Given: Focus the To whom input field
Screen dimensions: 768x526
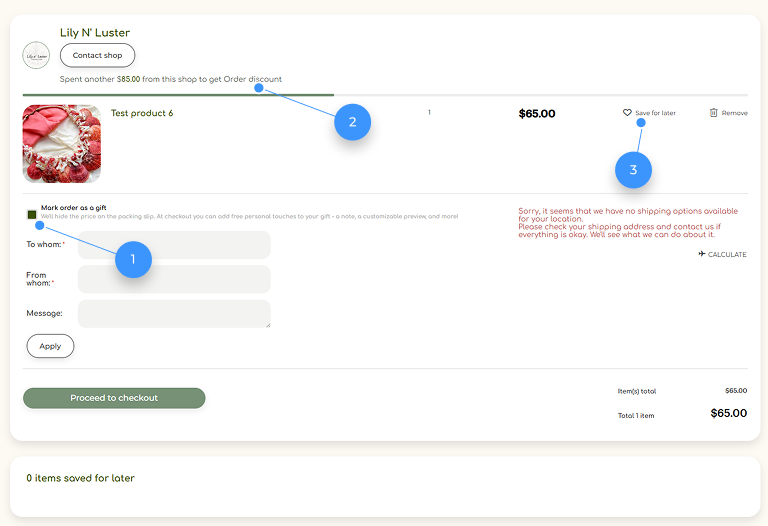Looking at the screenshot, I should click(174, 245).
